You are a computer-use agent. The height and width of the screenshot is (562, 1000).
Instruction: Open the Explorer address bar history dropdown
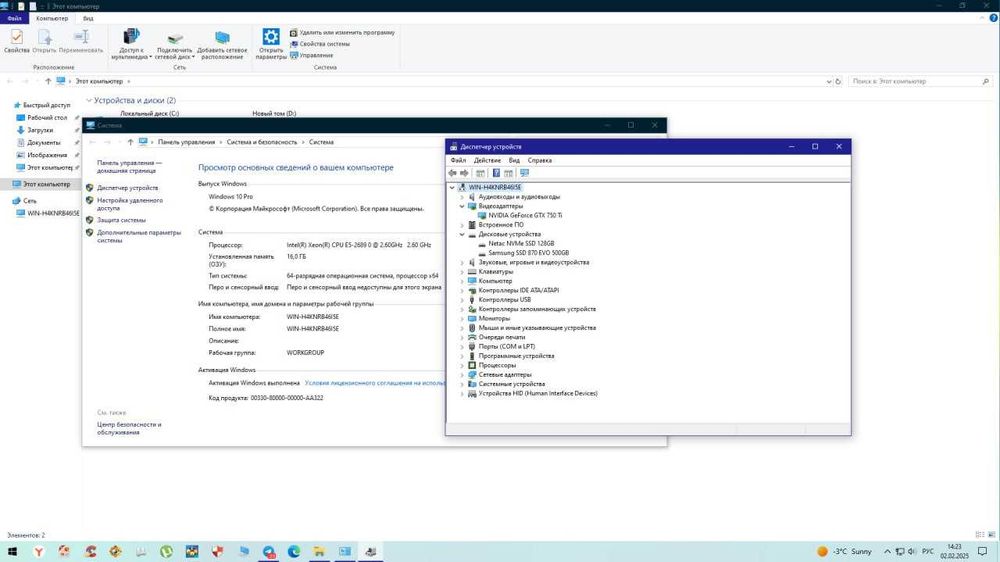(x=828, y=81)
